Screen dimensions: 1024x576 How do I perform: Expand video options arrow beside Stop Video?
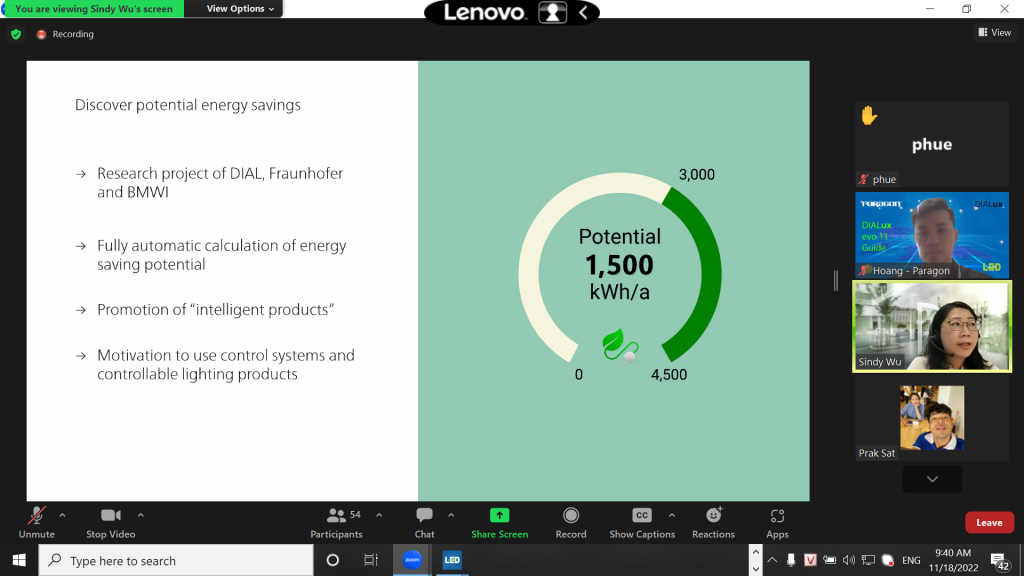point(140,515)
